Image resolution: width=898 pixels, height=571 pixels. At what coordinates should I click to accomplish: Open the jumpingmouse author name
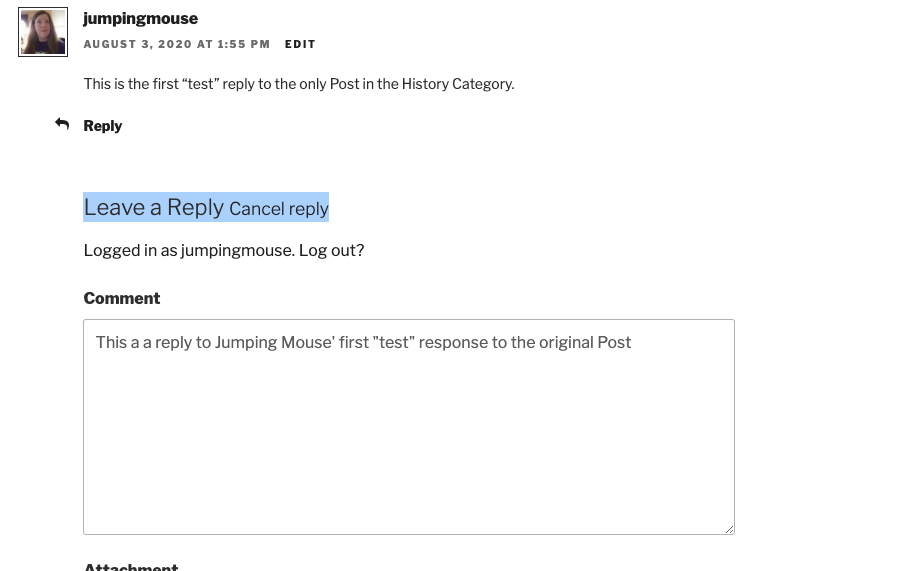click(140, 18)
